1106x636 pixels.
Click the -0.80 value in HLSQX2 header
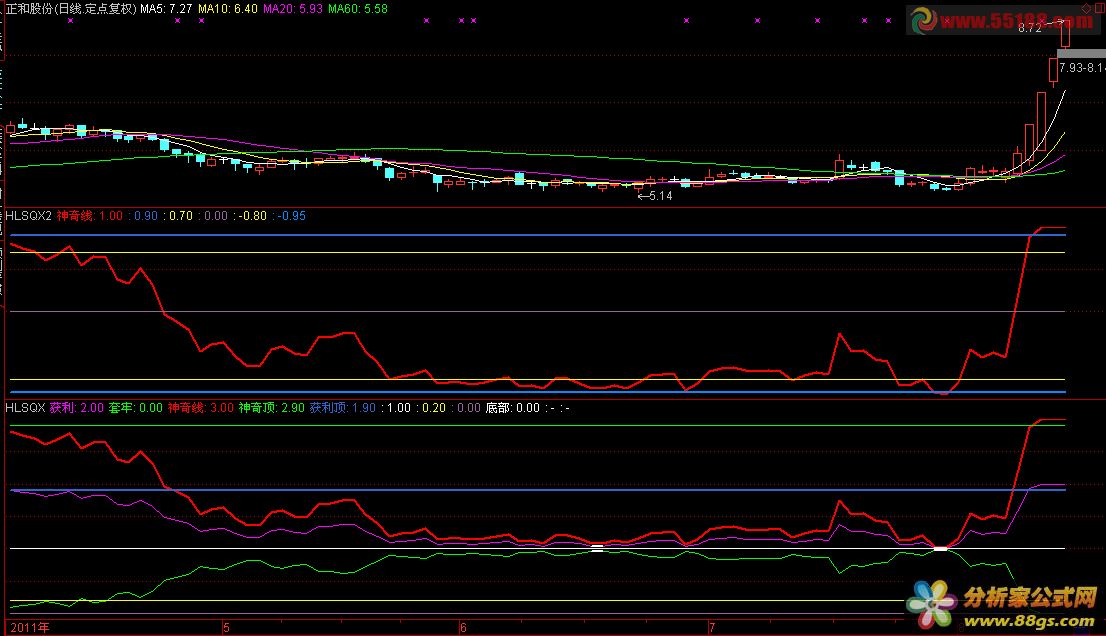pos(253,216)
